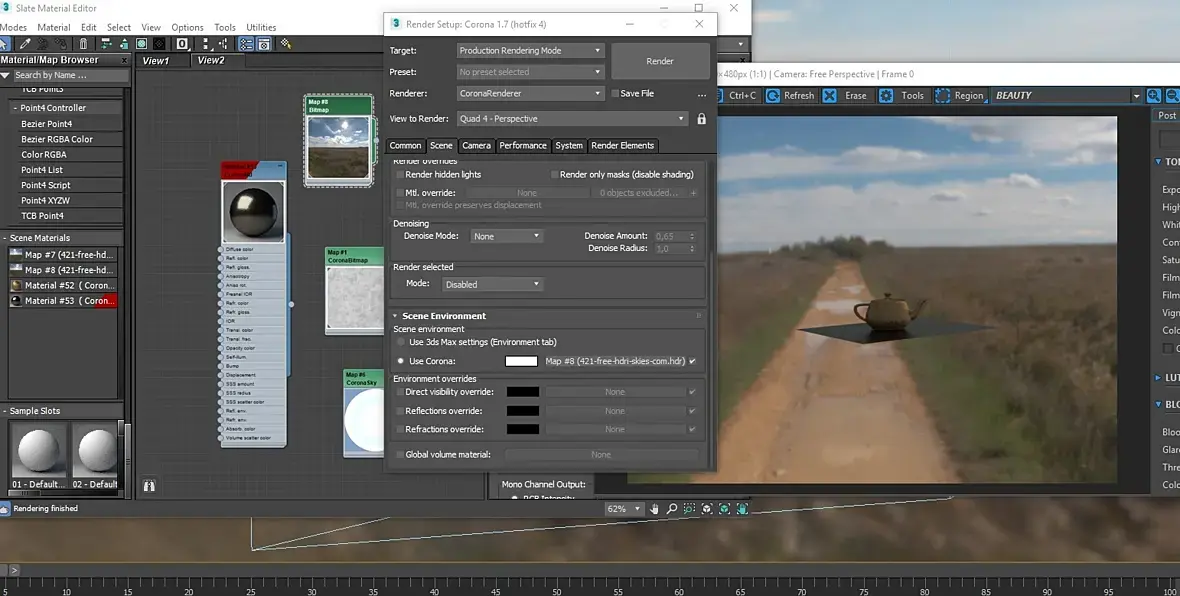
Task: Toggle the Material/Map Browser panel icon
Action: point(247,44)
